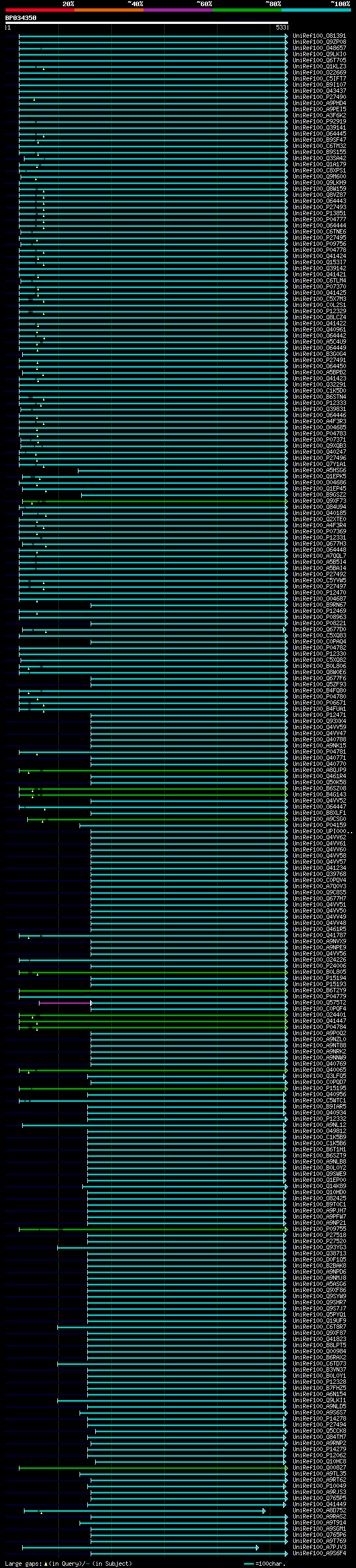Click the UniRef100_A3F6K2 label
356x1568 pixels.
(x=319, y=115)
